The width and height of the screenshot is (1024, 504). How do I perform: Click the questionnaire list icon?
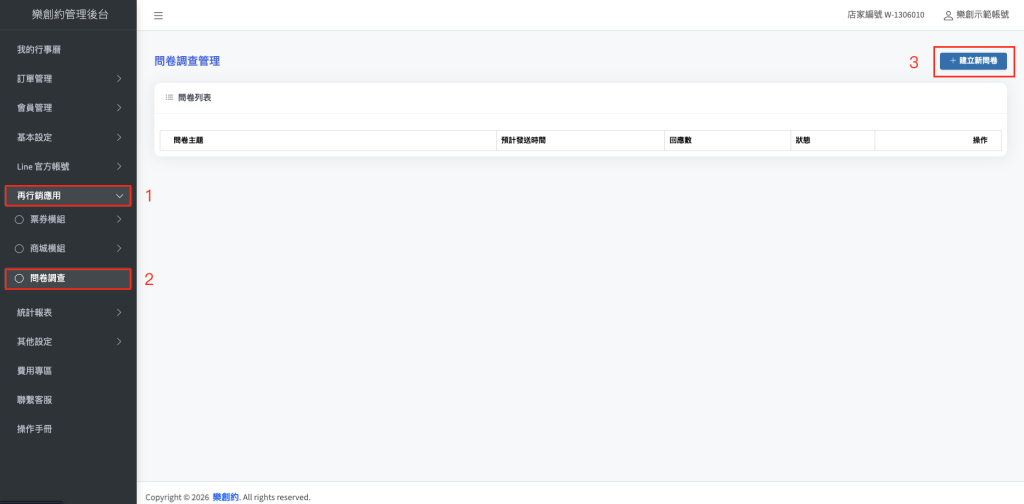pyautogui.click(x=169, y=98)
